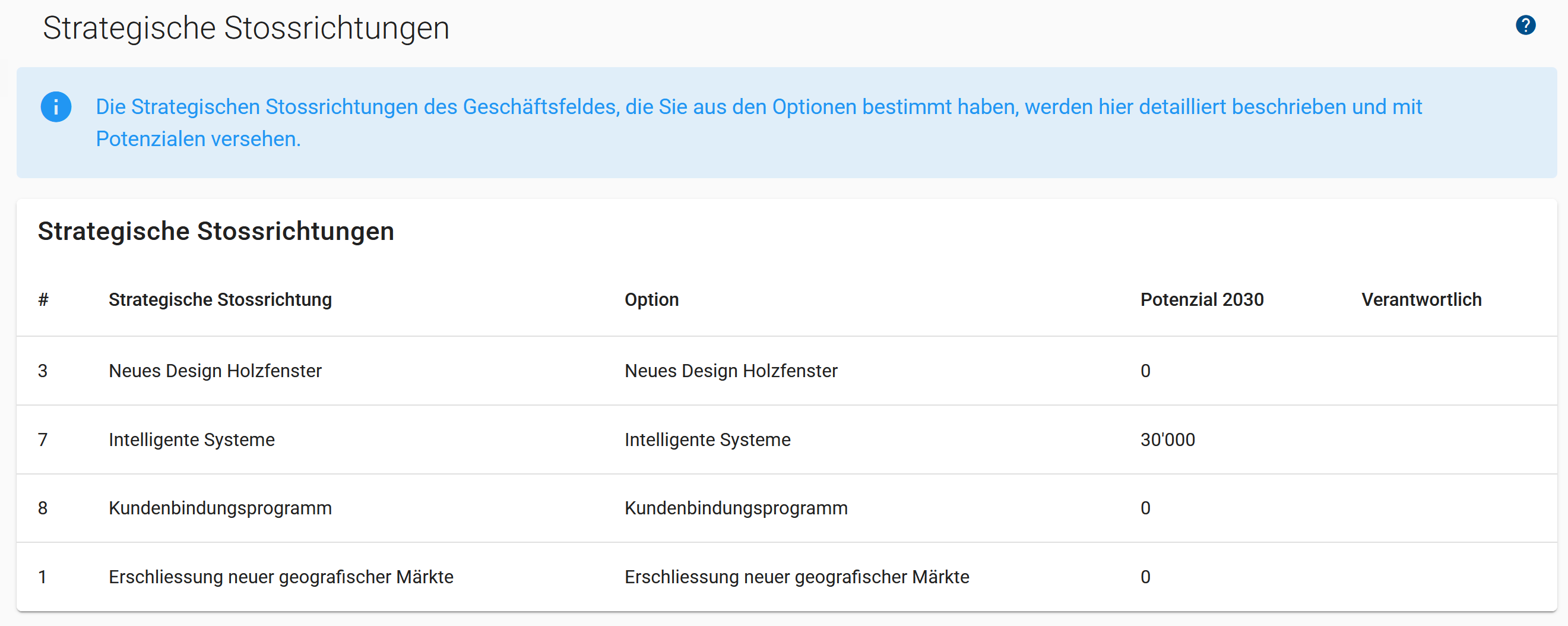Select Kundenbindungsprogramm in Stossrichtung column
The height and width of the screenshot is (626, 1568).
(220, 508)
